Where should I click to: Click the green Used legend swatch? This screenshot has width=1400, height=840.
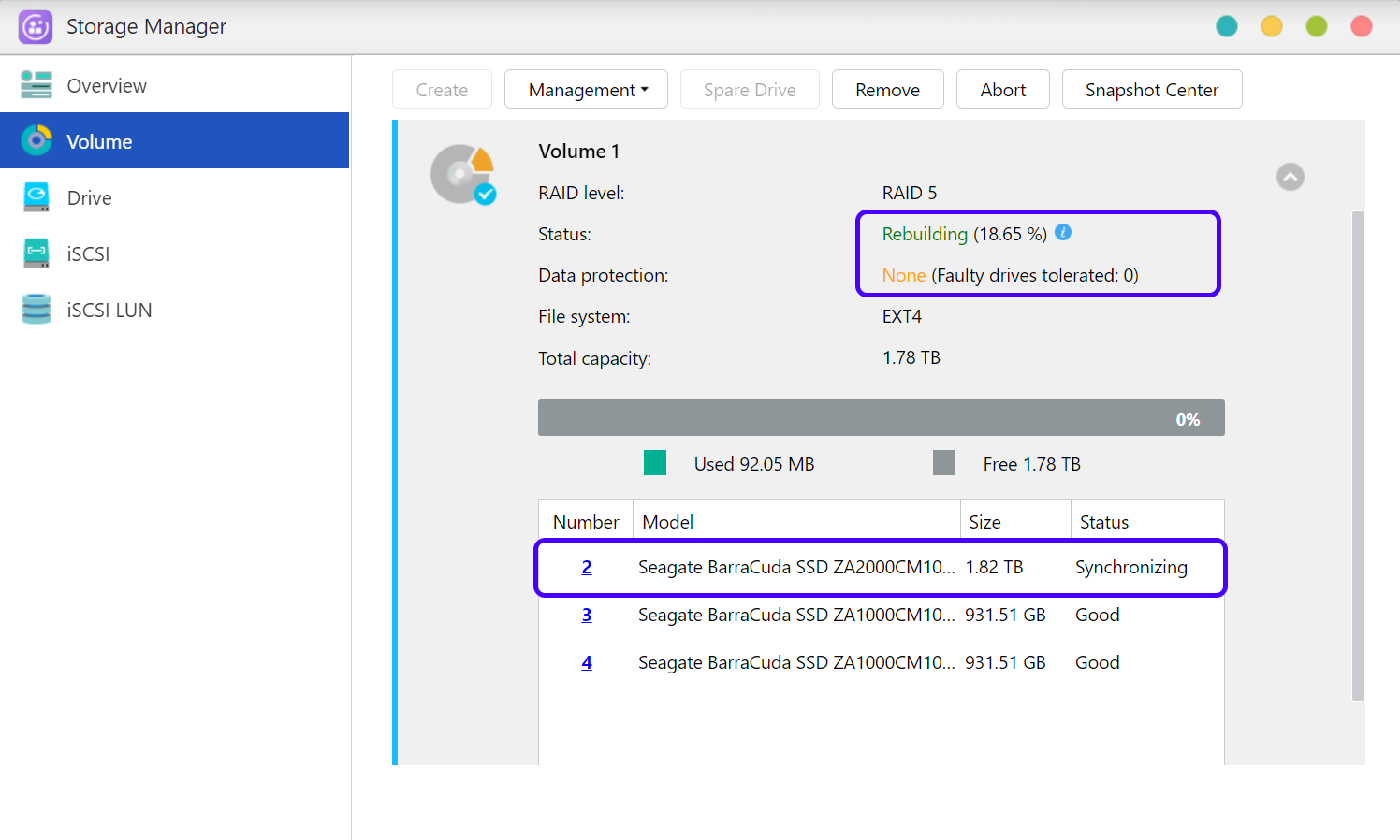coord(655,463)
